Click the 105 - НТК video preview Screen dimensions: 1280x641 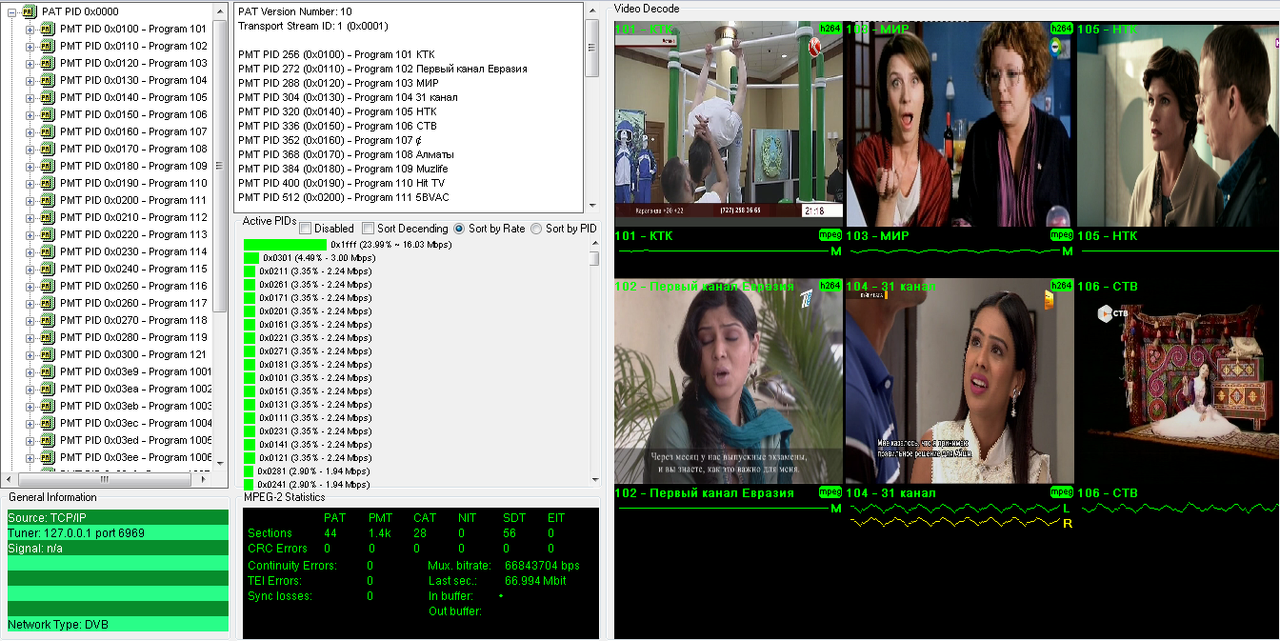point(1178,124)
